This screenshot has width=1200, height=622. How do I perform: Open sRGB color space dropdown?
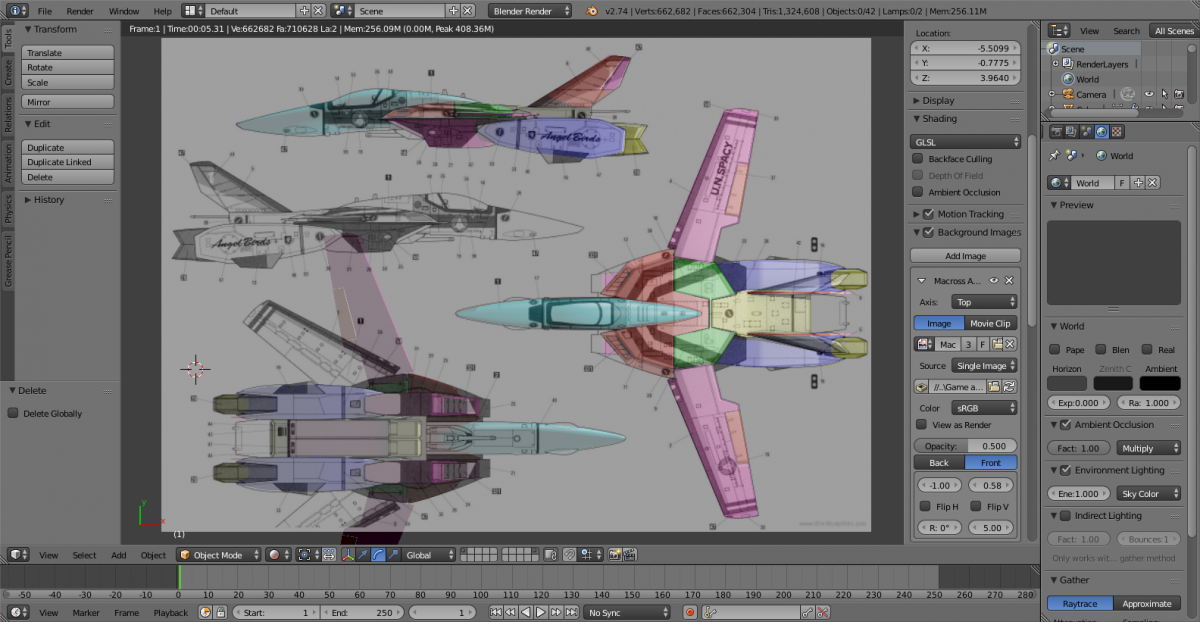click(984, 408)
